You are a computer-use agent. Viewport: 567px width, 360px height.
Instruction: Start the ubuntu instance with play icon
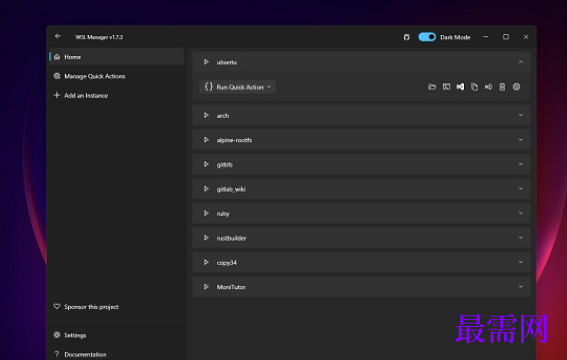point(206,62)
